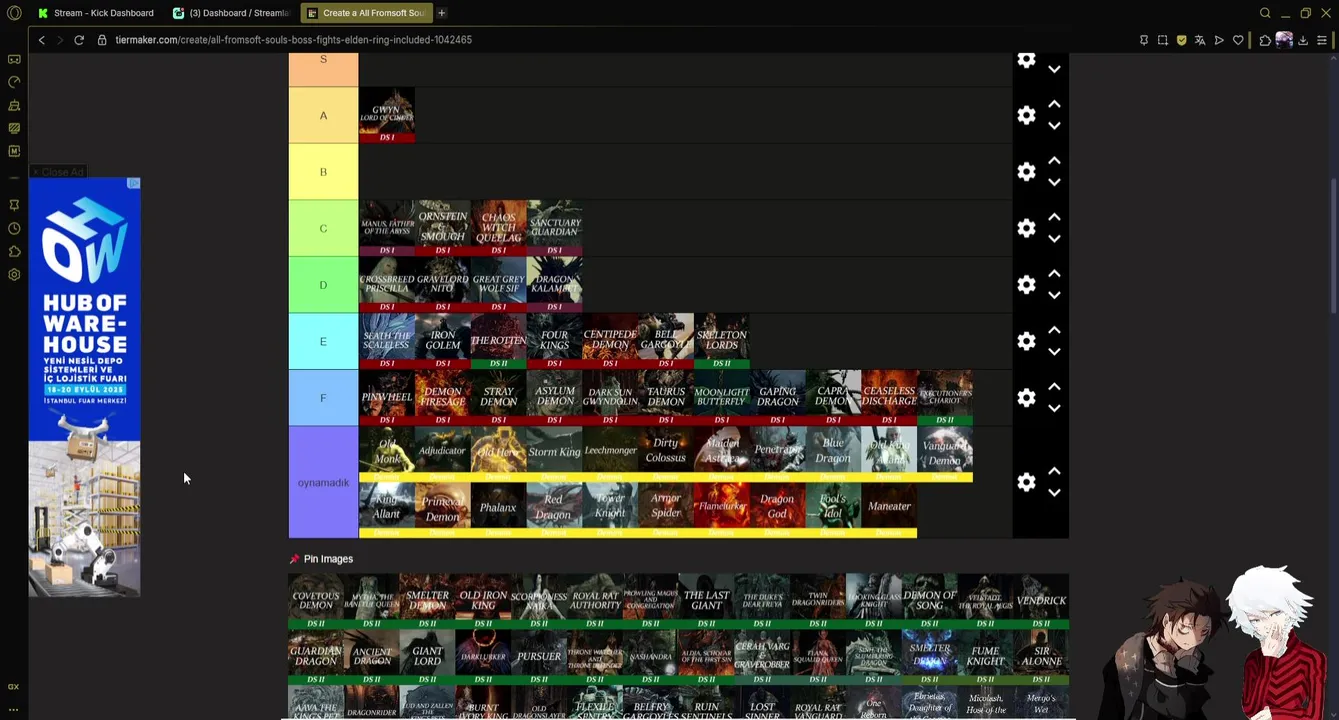Open the downloads toolbar icon
This screenshot has width=1339, height=720.
coord(1303,40)
